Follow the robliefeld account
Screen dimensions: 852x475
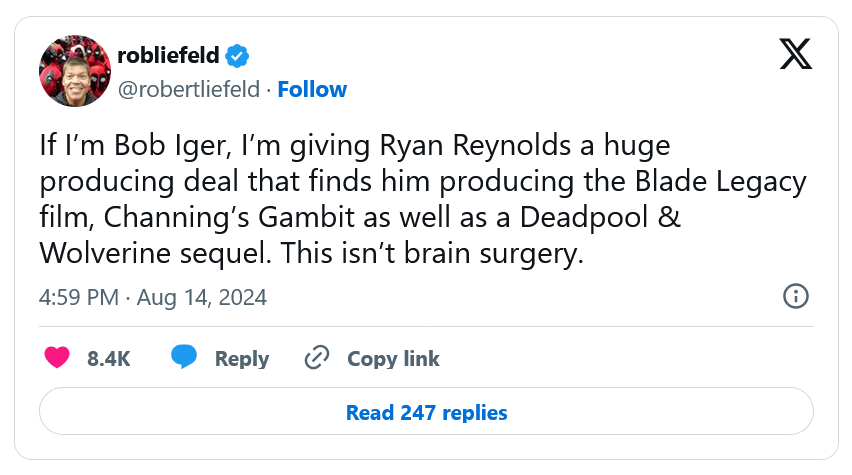click(312, 89)
